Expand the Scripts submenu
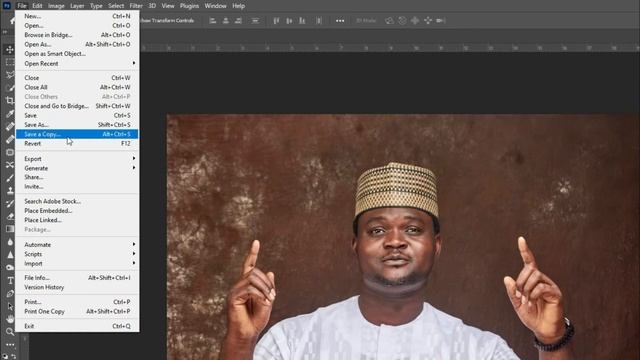This screenshot has width=640, height=360. 77,254
